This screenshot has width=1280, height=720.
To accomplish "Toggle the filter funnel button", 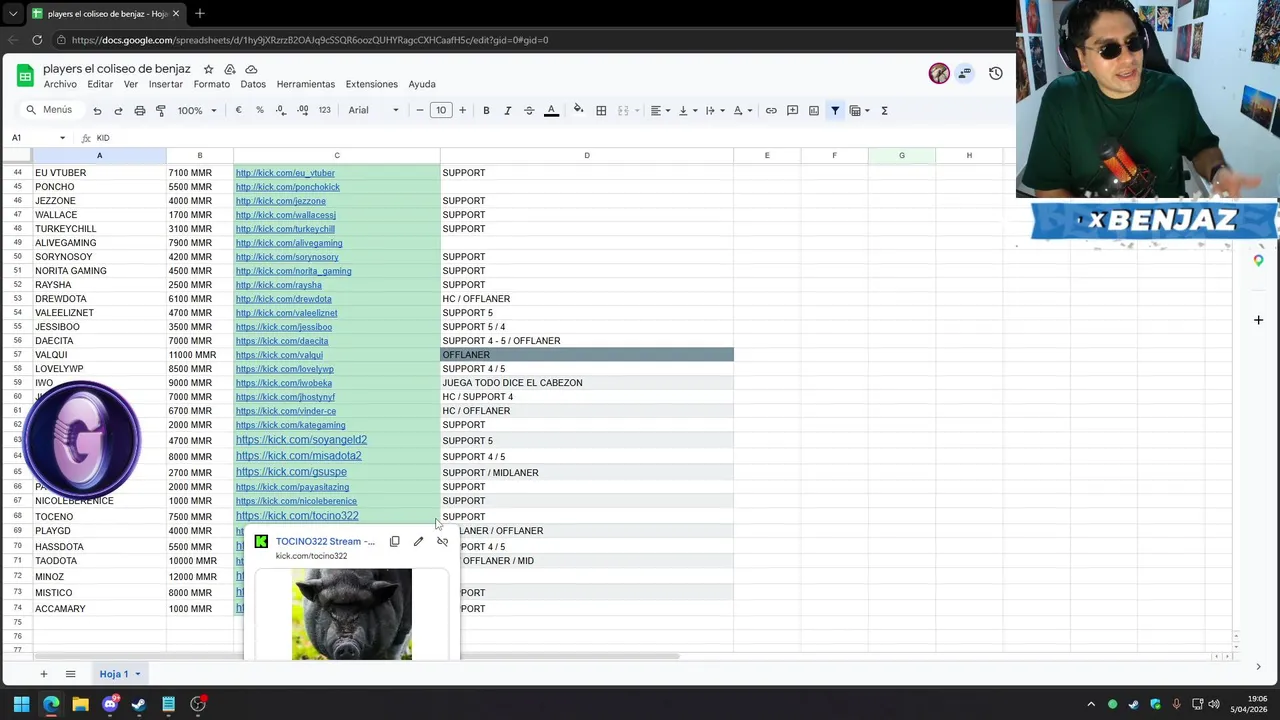I will tap(835, 111).
